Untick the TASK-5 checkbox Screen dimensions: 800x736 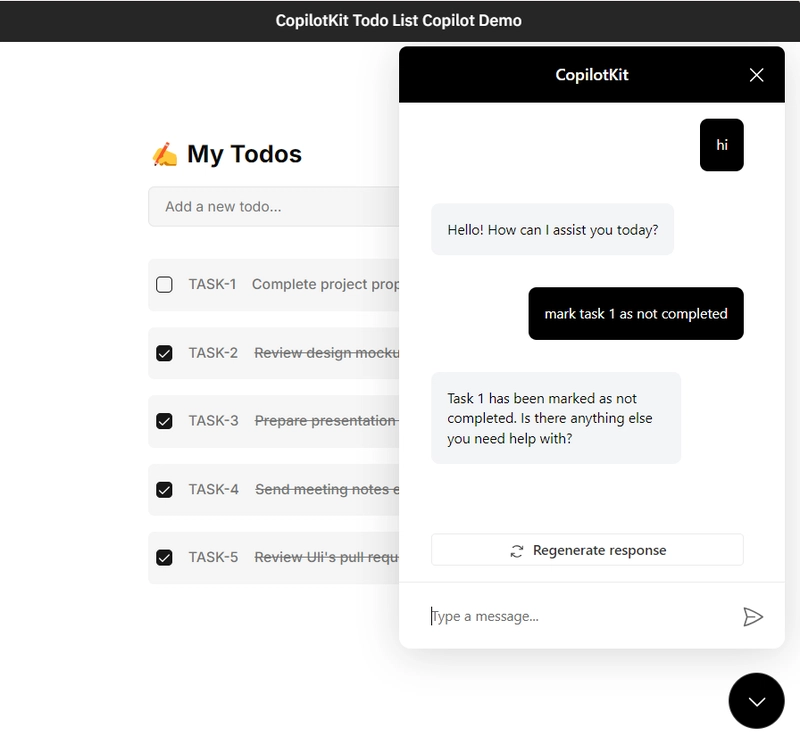165,558
